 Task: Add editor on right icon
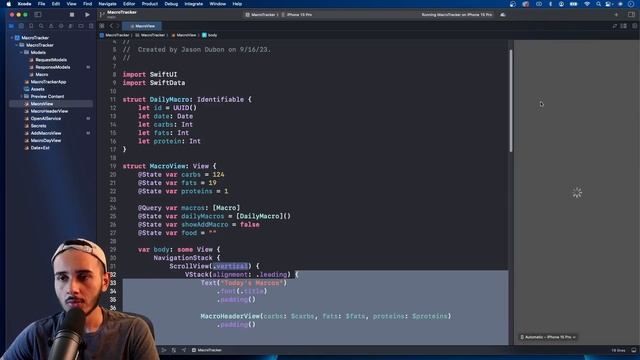coord(634,26)
